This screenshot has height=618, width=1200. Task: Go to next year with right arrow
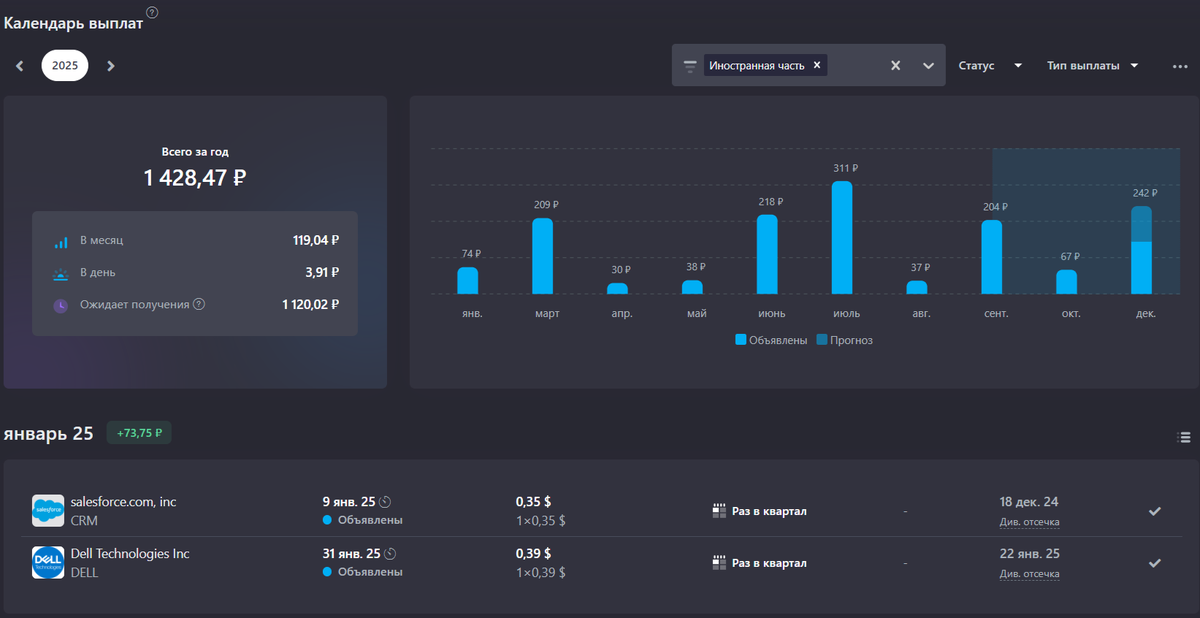coord(110,66)
